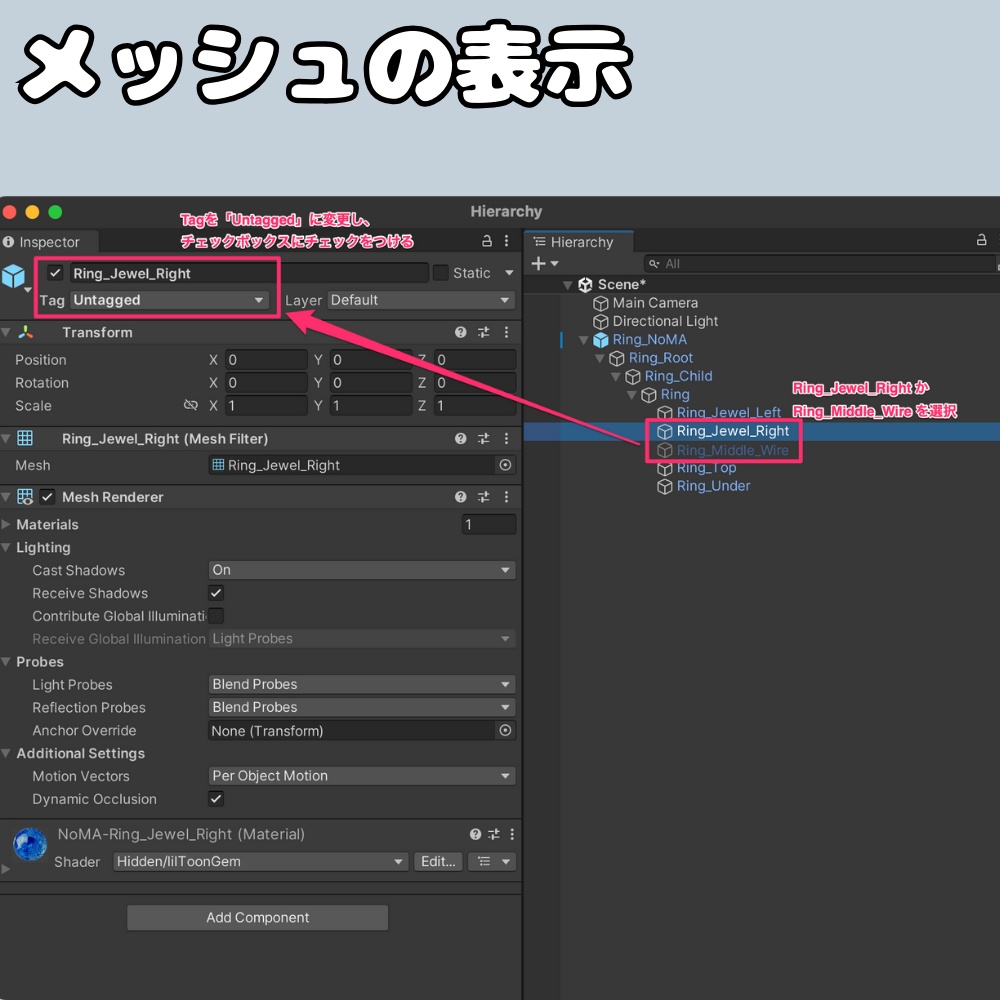Collapse the Ring_NoMA hierarchy item
1000x1000 pixels.
click(584, 340)
